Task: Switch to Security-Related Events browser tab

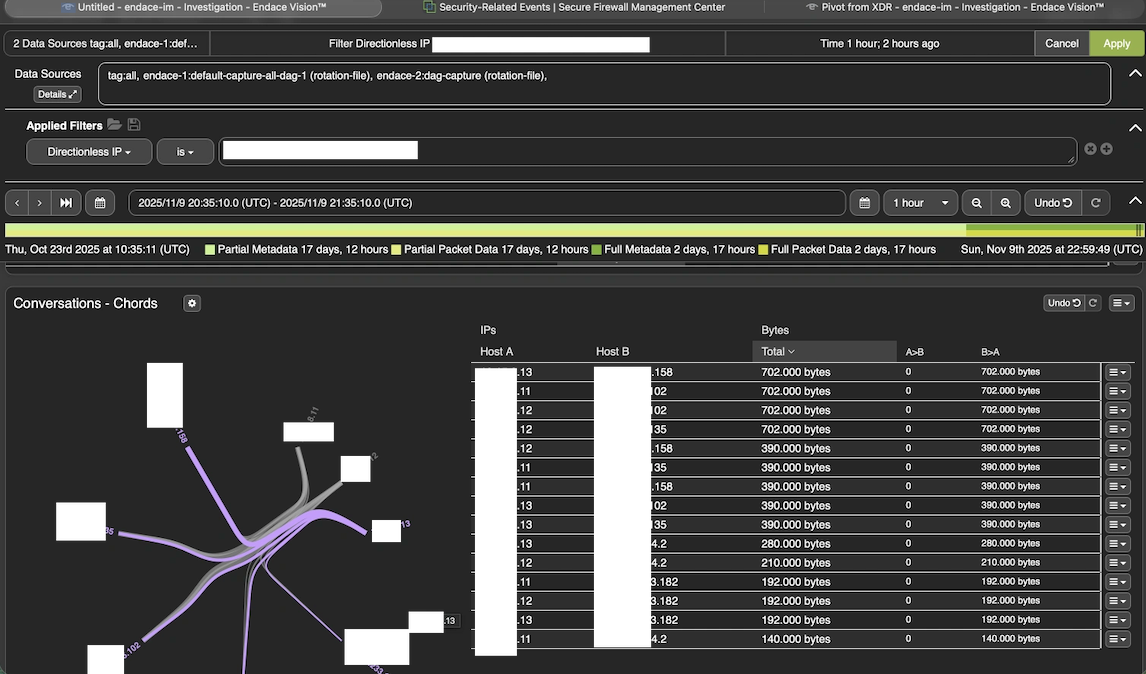Action: click(x=574, y=7)
